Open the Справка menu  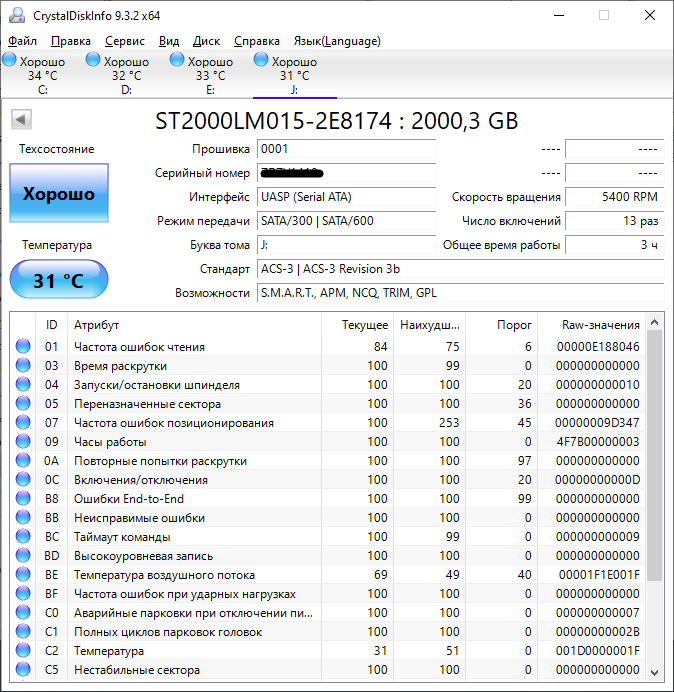point(256,41)
